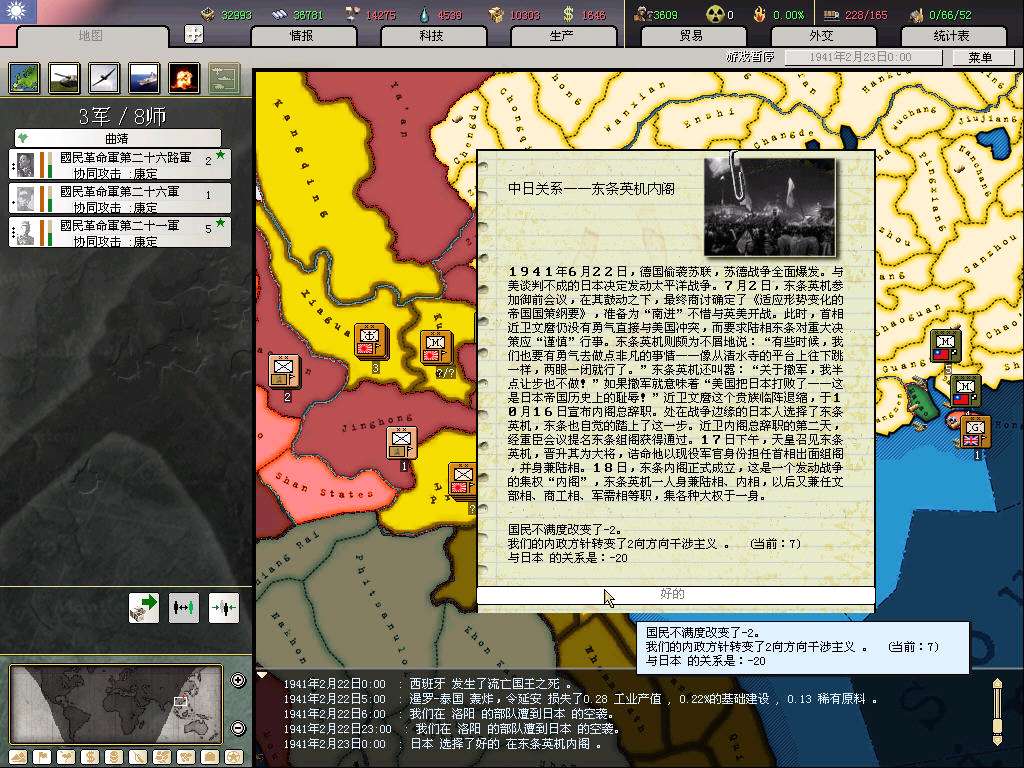1024x768 pixels.
Task: Click the radiation nuclear count icon
Action: point(715,14)
